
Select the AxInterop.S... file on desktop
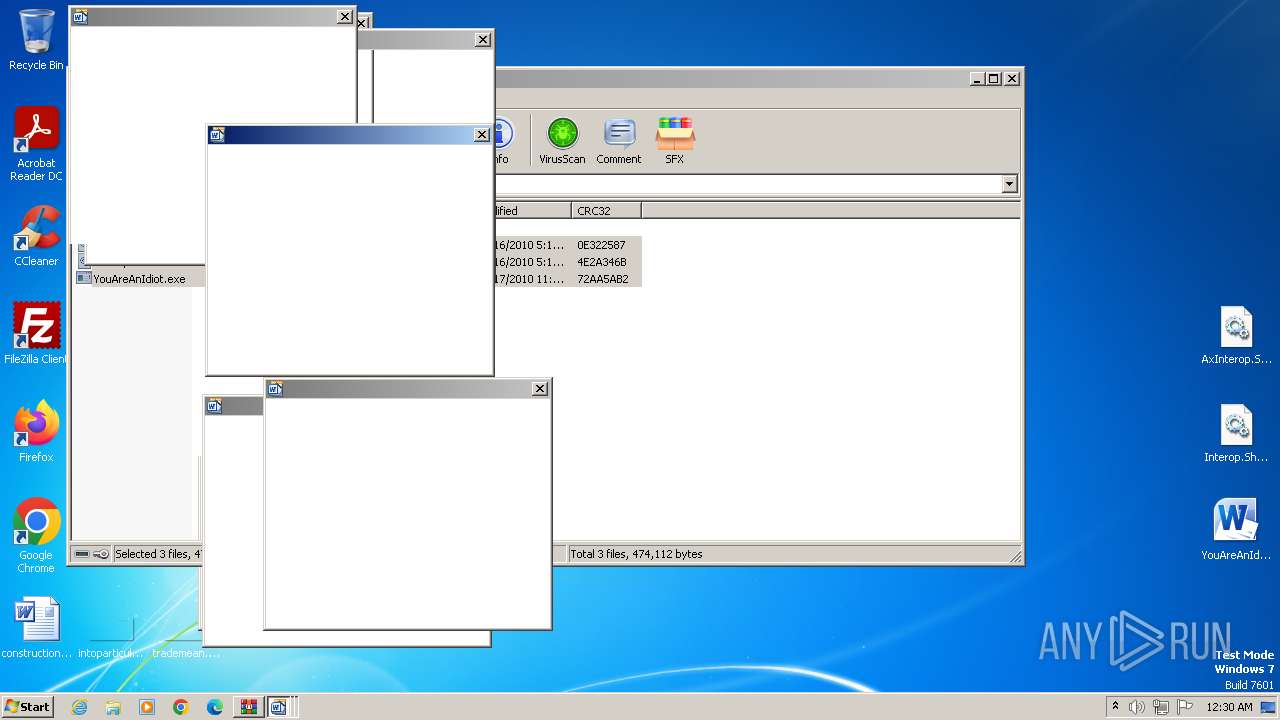[1237, 336]
